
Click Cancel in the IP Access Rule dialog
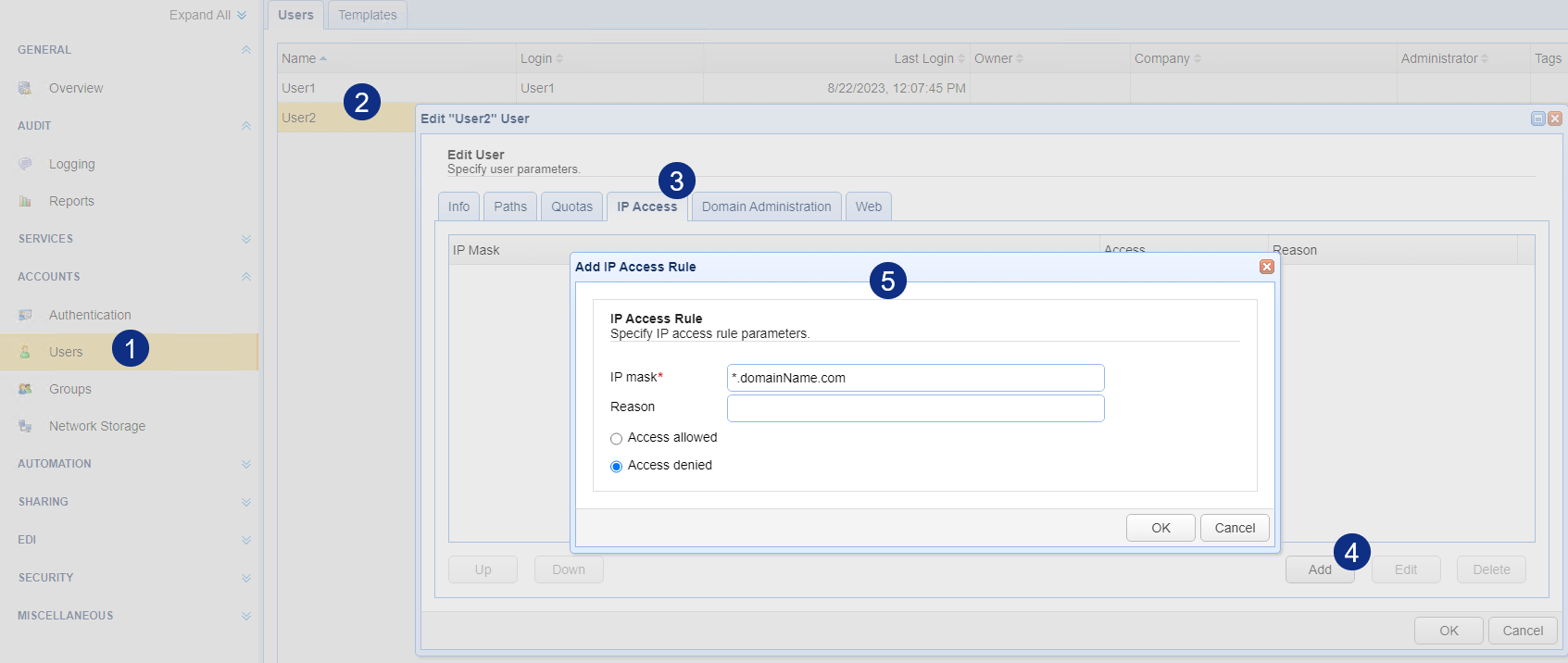(1235, 528)
